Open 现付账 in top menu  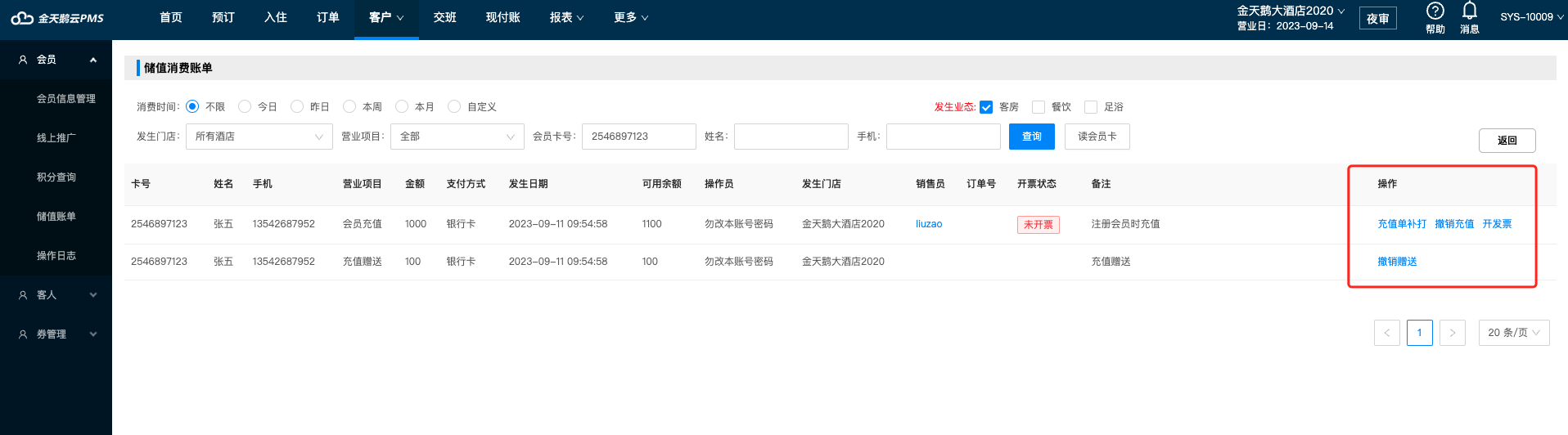click(503, 17)
